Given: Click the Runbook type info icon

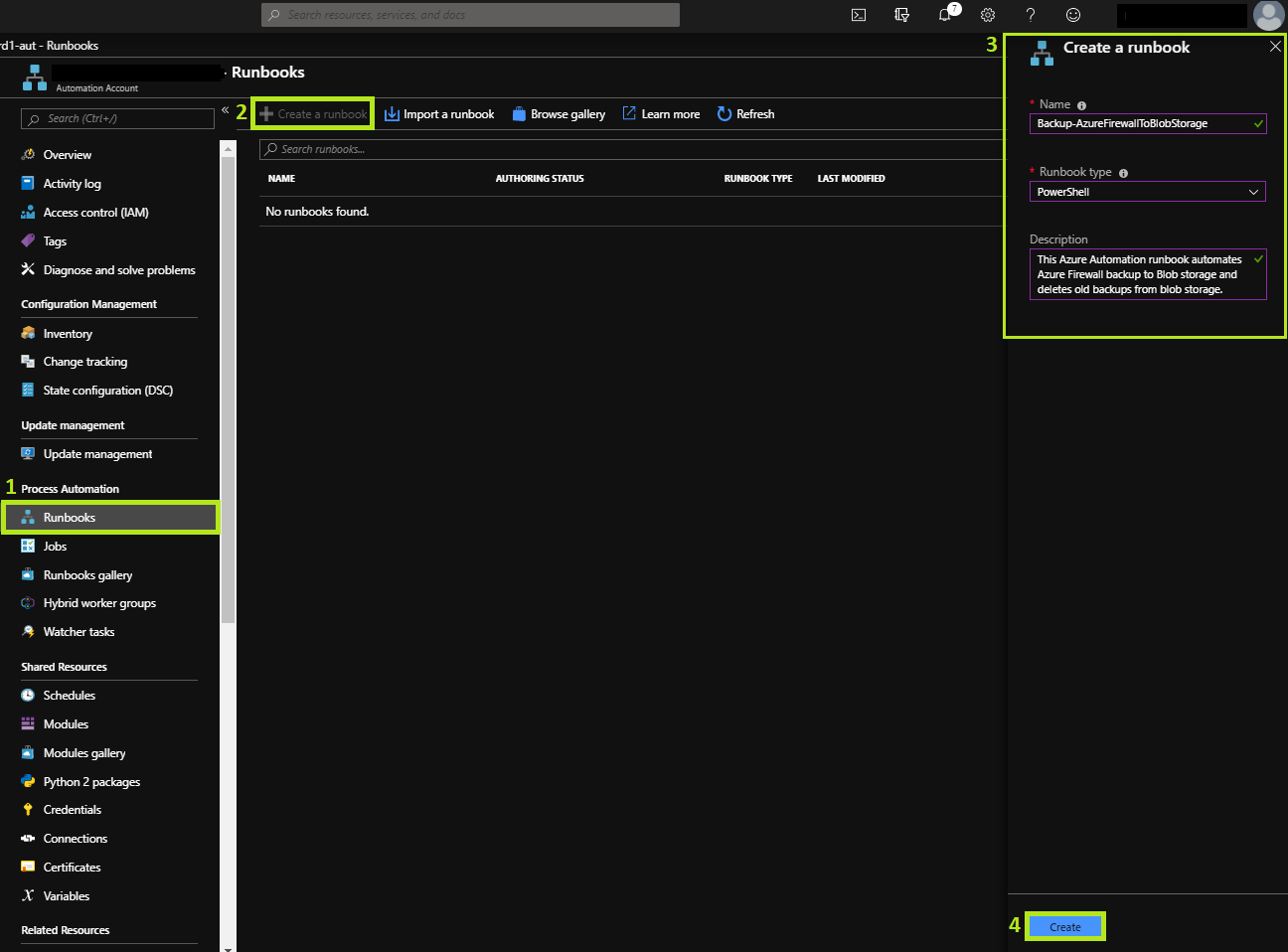Looking at the screenshot, I should click(x=1124, y=173).
